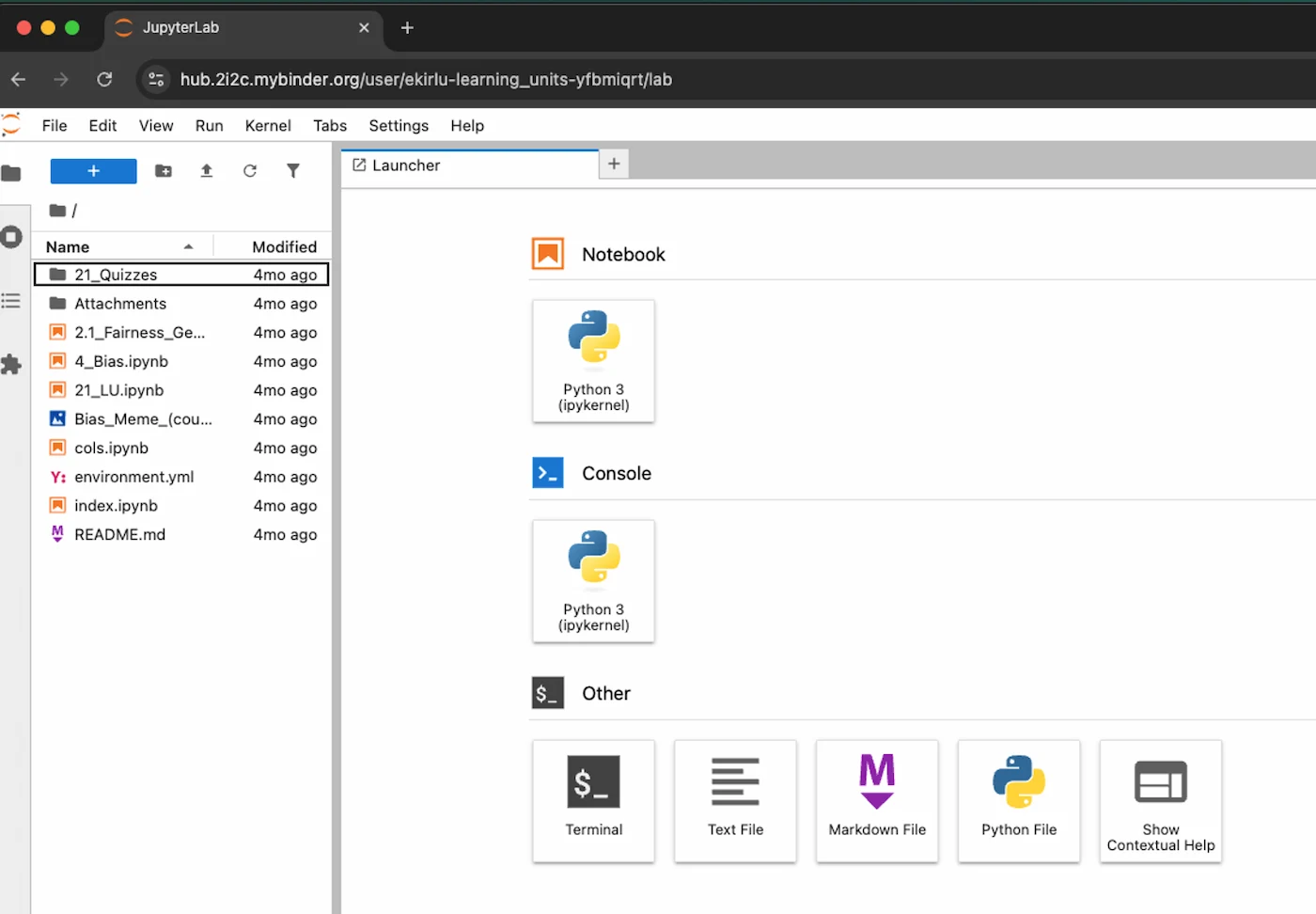Toggle the file filter funnel icon
Image resolution: width=1316 pixels, height=914 pixels.
click(293, 171)
